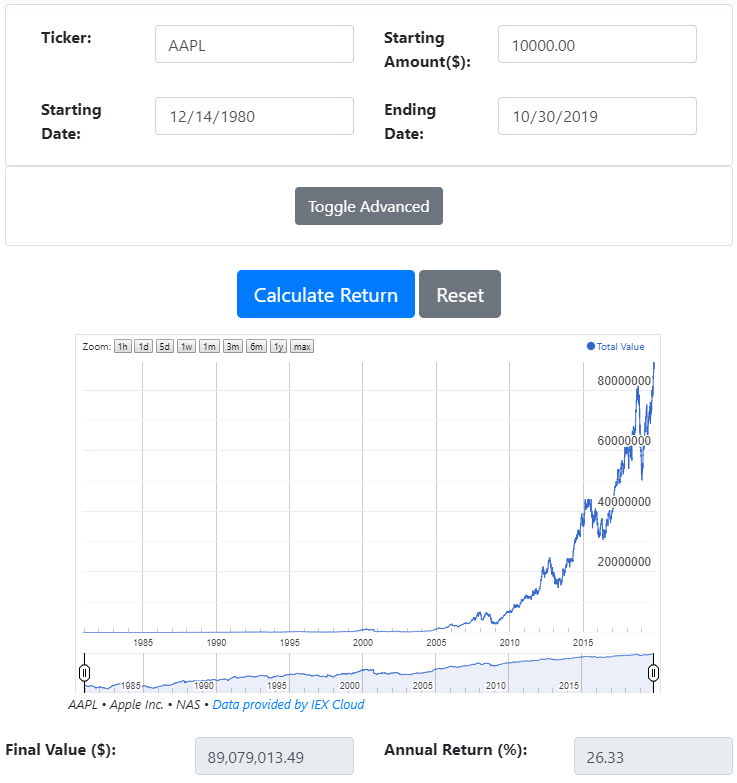Set chart zoom to 1y
This screenshot has width=737, height=783.
[x=279, y=347]
